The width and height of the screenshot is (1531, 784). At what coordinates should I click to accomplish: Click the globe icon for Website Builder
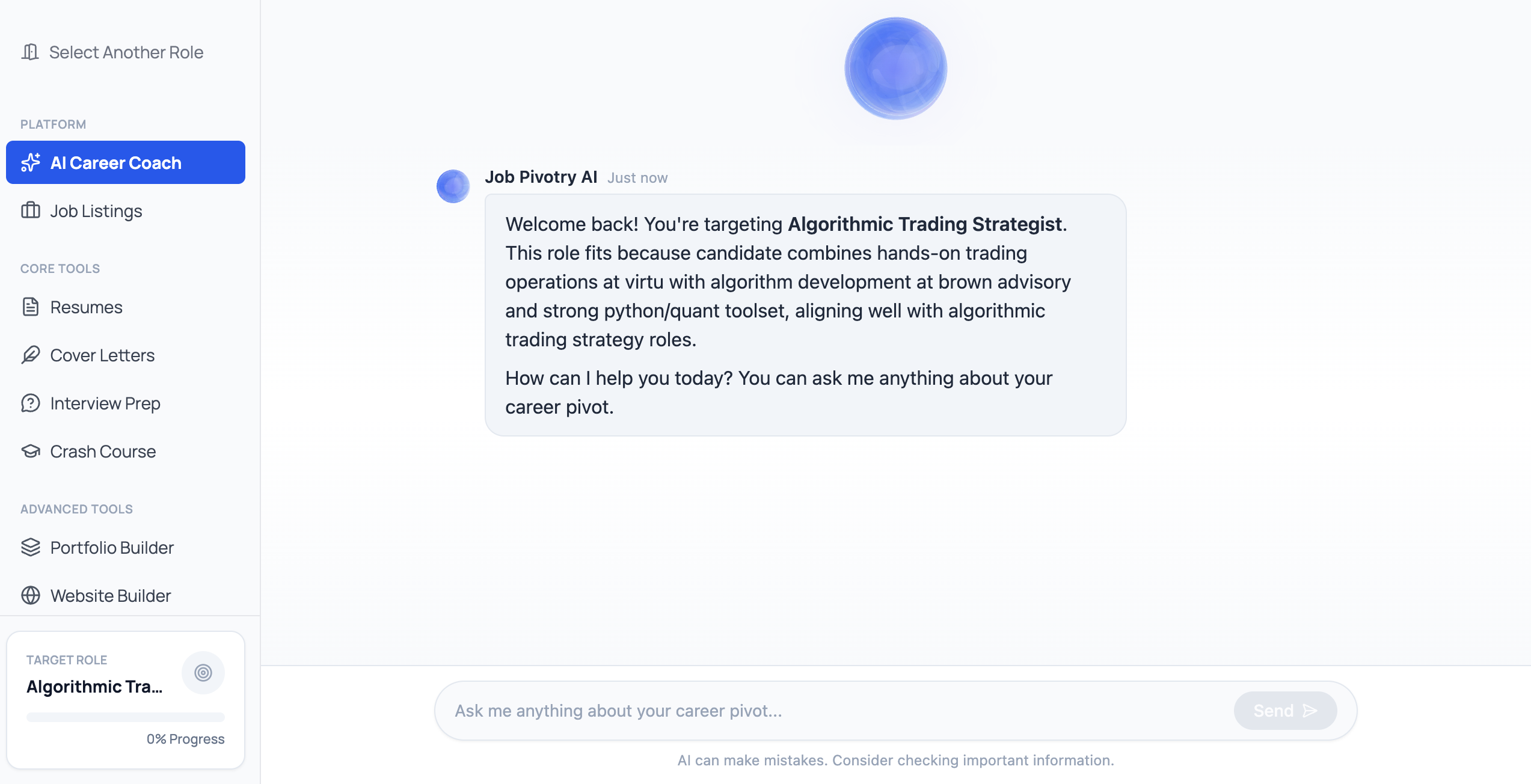point(31,596)
